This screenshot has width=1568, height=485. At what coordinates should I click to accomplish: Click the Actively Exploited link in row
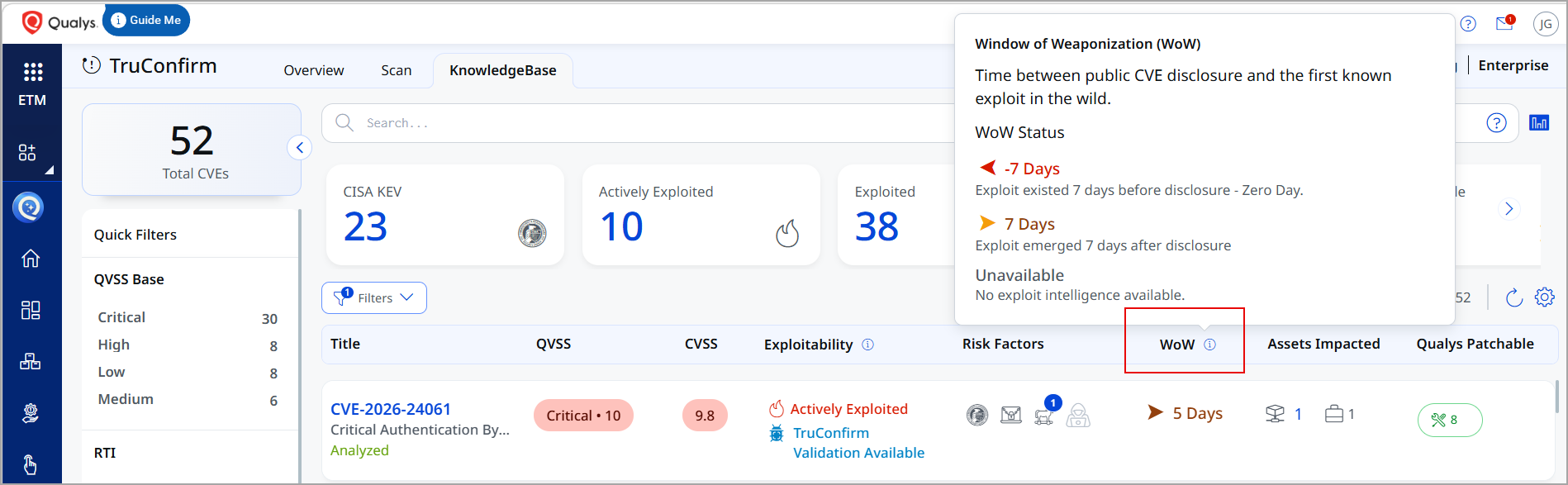[848, 409]
